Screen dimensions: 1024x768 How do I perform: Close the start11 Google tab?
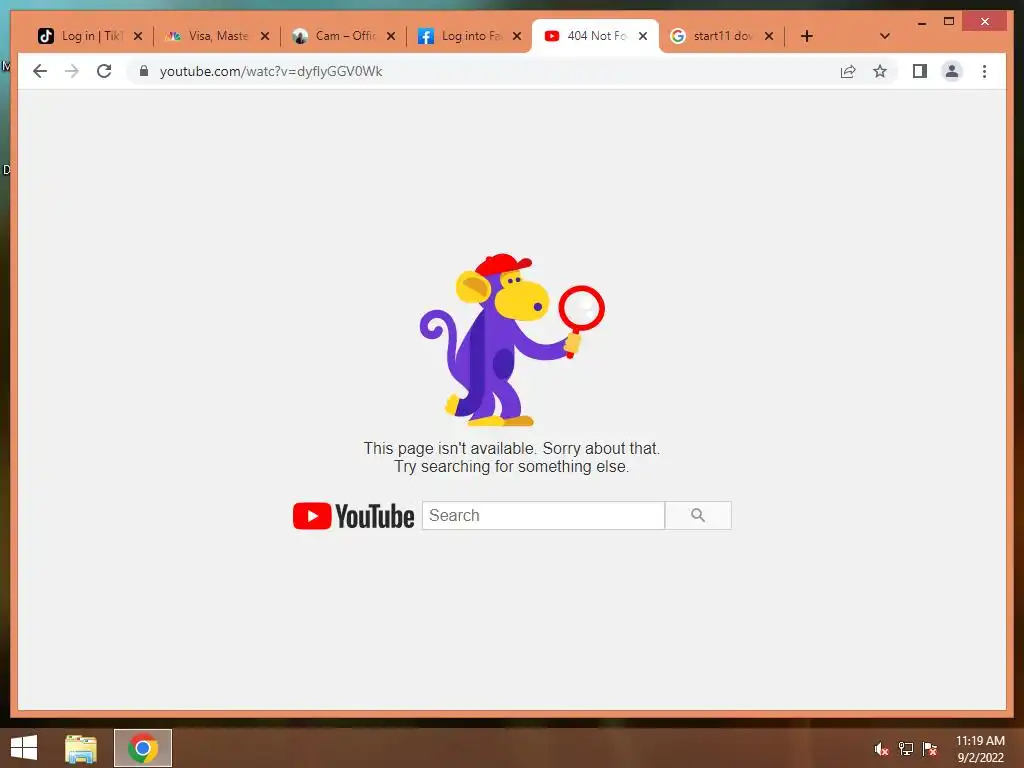click(769, 36)
